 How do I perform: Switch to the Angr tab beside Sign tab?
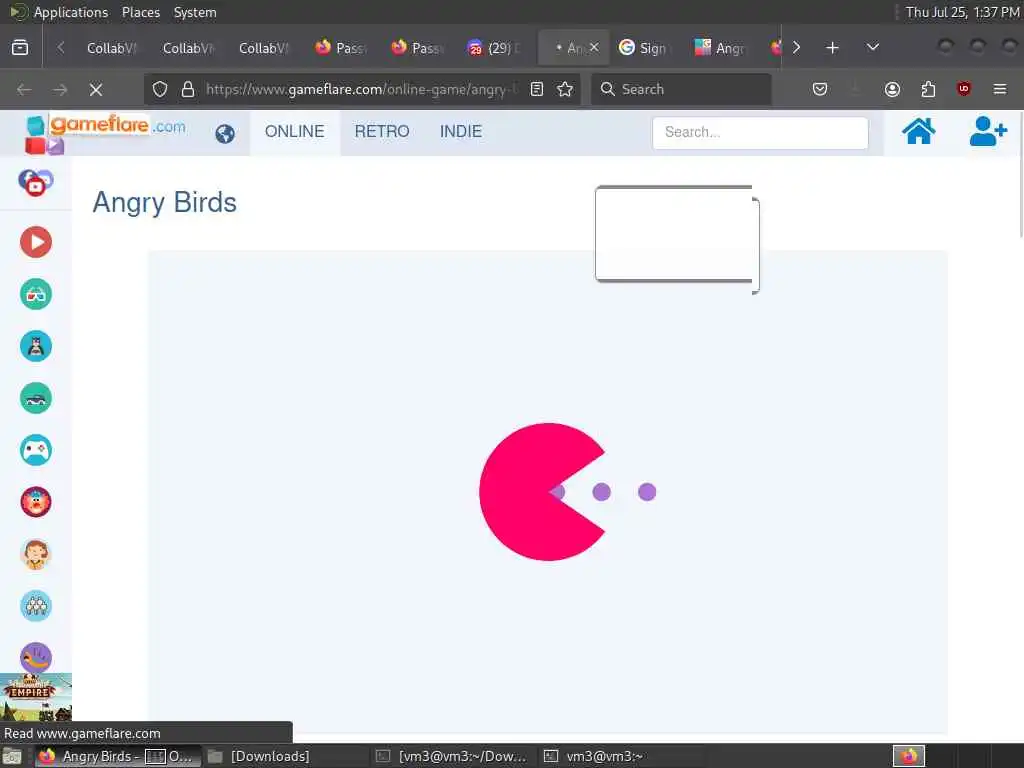pos(720,48)
